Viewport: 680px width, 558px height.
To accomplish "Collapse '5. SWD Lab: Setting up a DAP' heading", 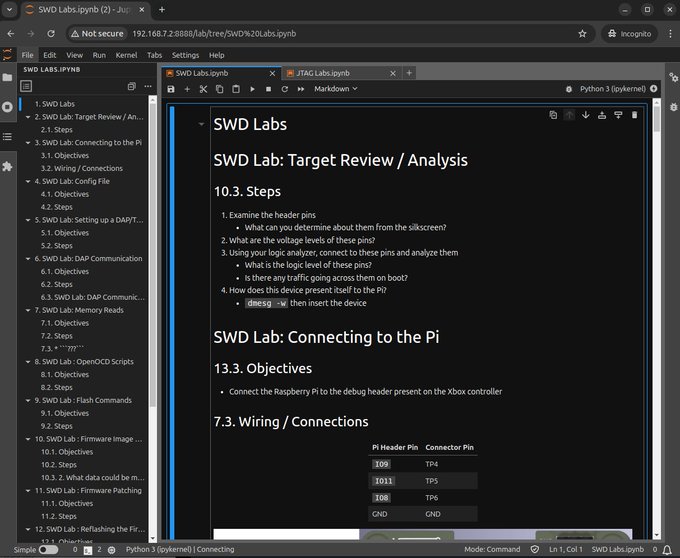I will pyautogui.click(x=28, y=220).
